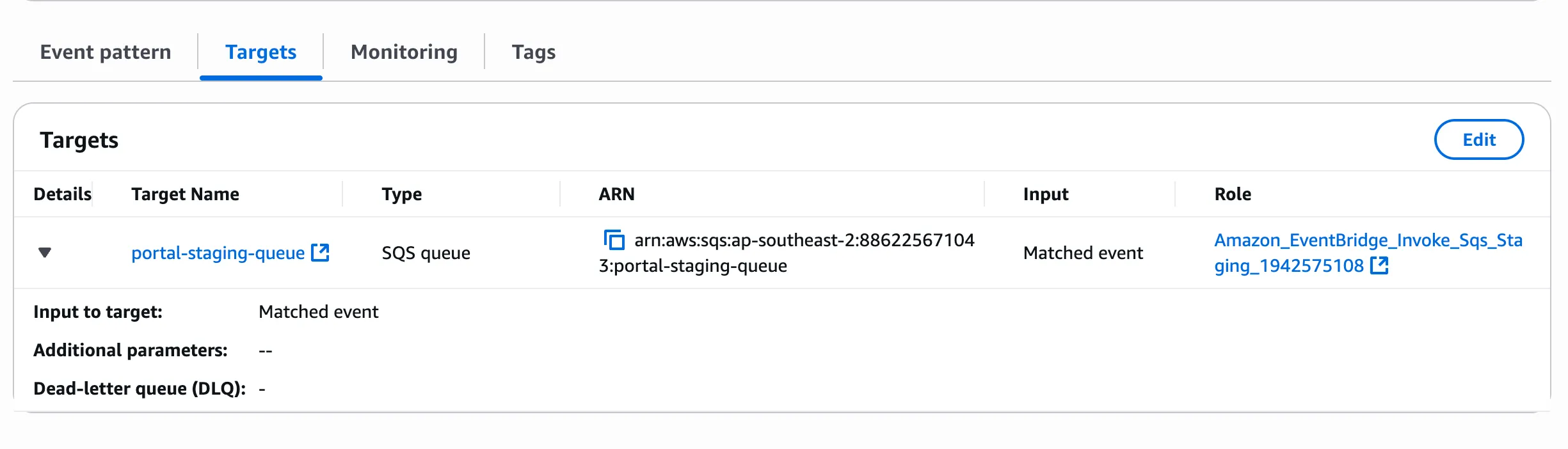Copy the SQS queue ARN

[x=614, y=240]
